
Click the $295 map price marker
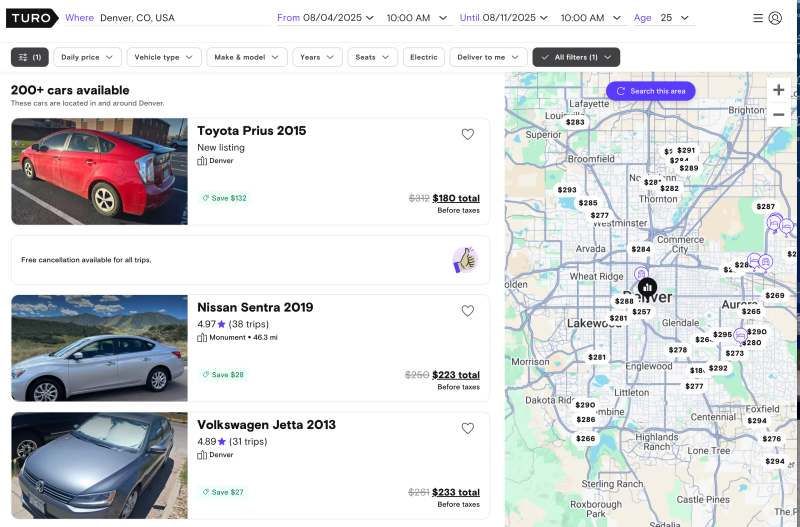pyautogui.click(x=722, y=335)
